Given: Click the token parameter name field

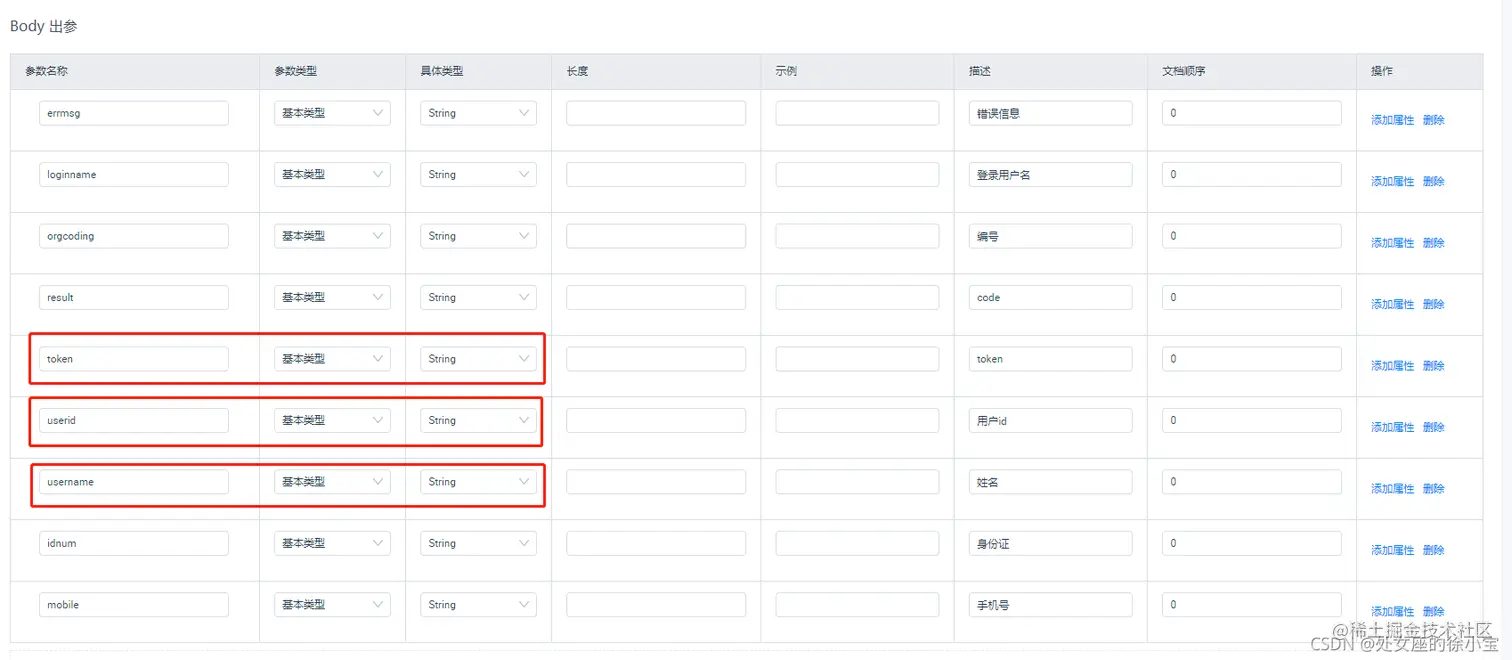Looking at the screenshot, I should [134, 359].
